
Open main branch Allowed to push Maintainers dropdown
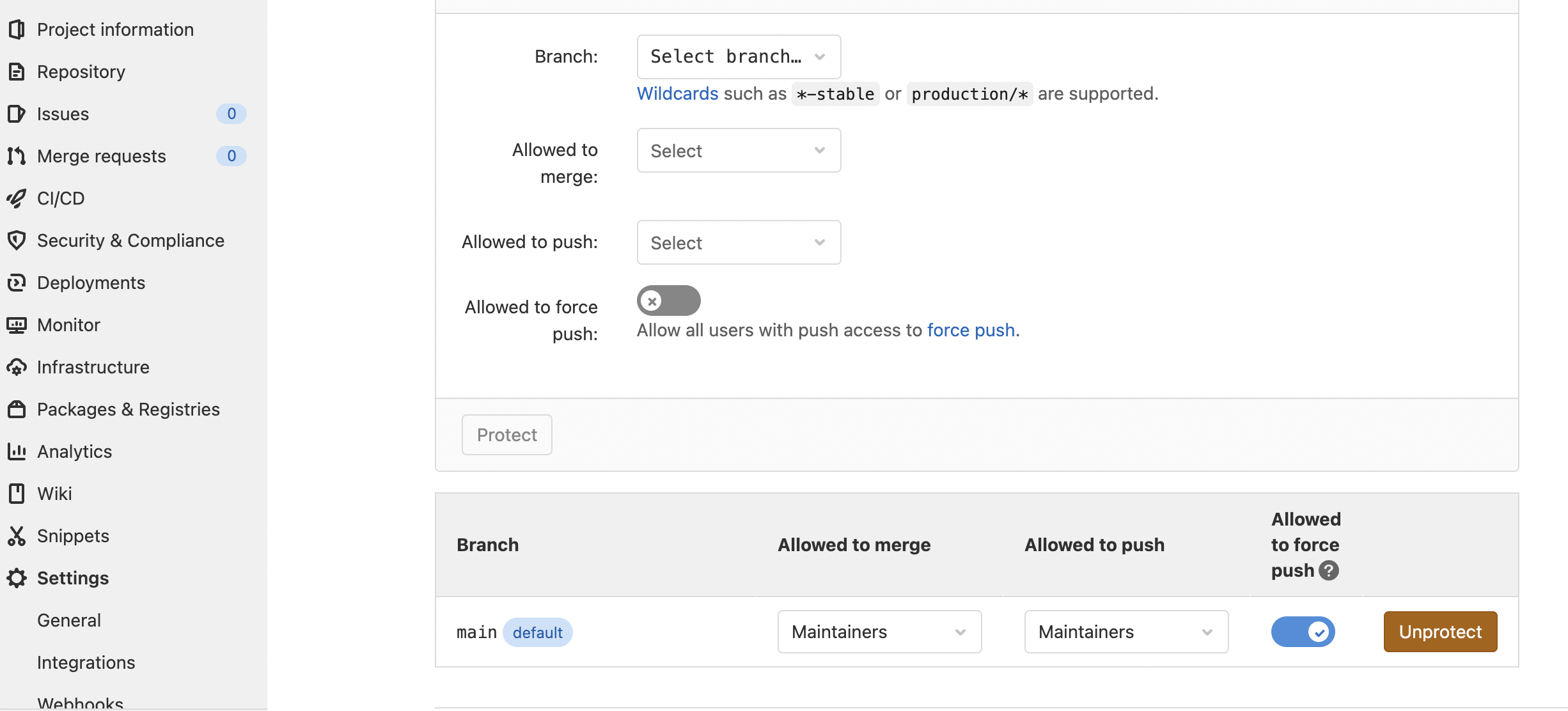tap(1125, 632)
